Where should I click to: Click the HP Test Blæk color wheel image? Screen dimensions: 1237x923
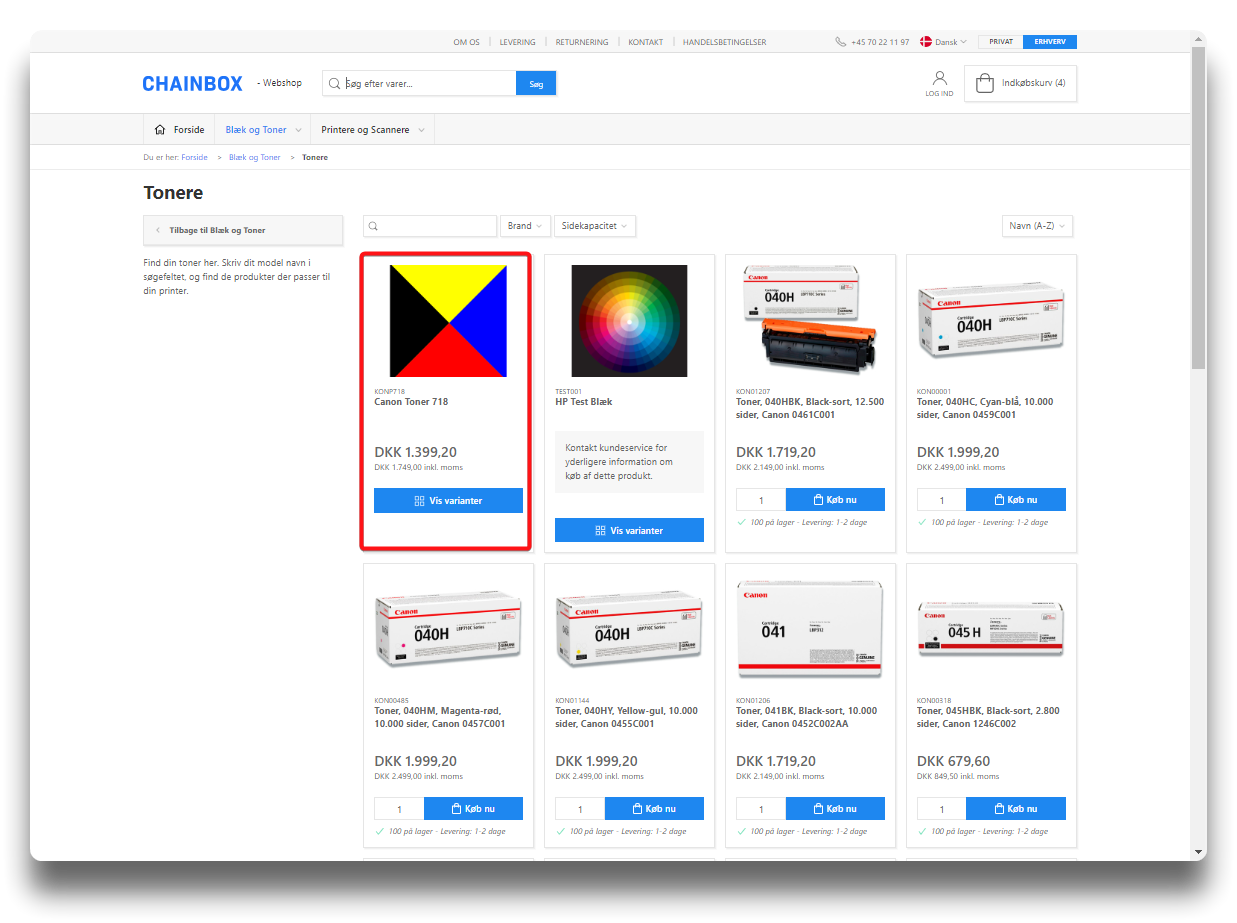[629, 321]
